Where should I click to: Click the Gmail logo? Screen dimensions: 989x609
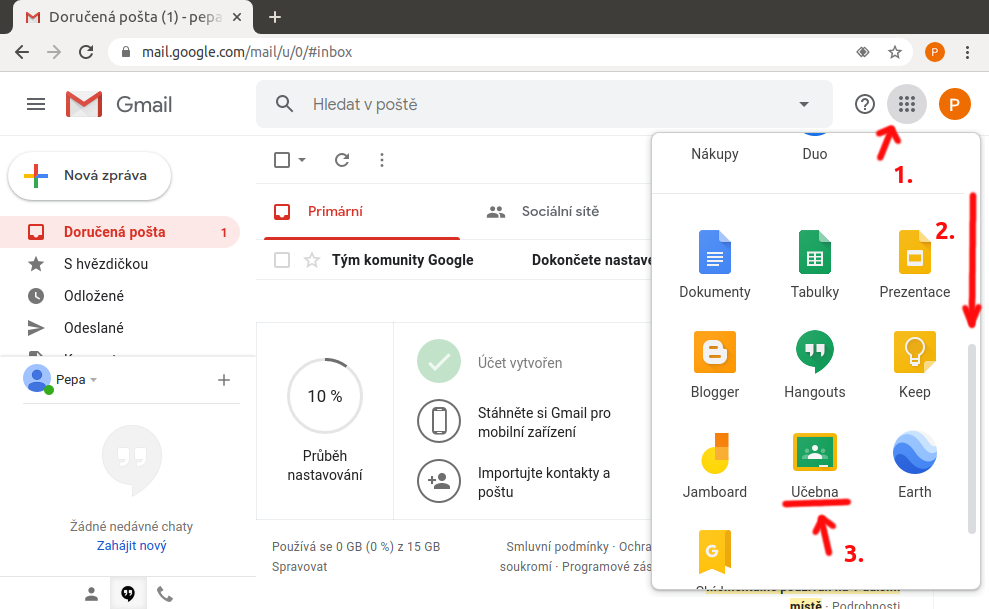[x=119, y=104]
